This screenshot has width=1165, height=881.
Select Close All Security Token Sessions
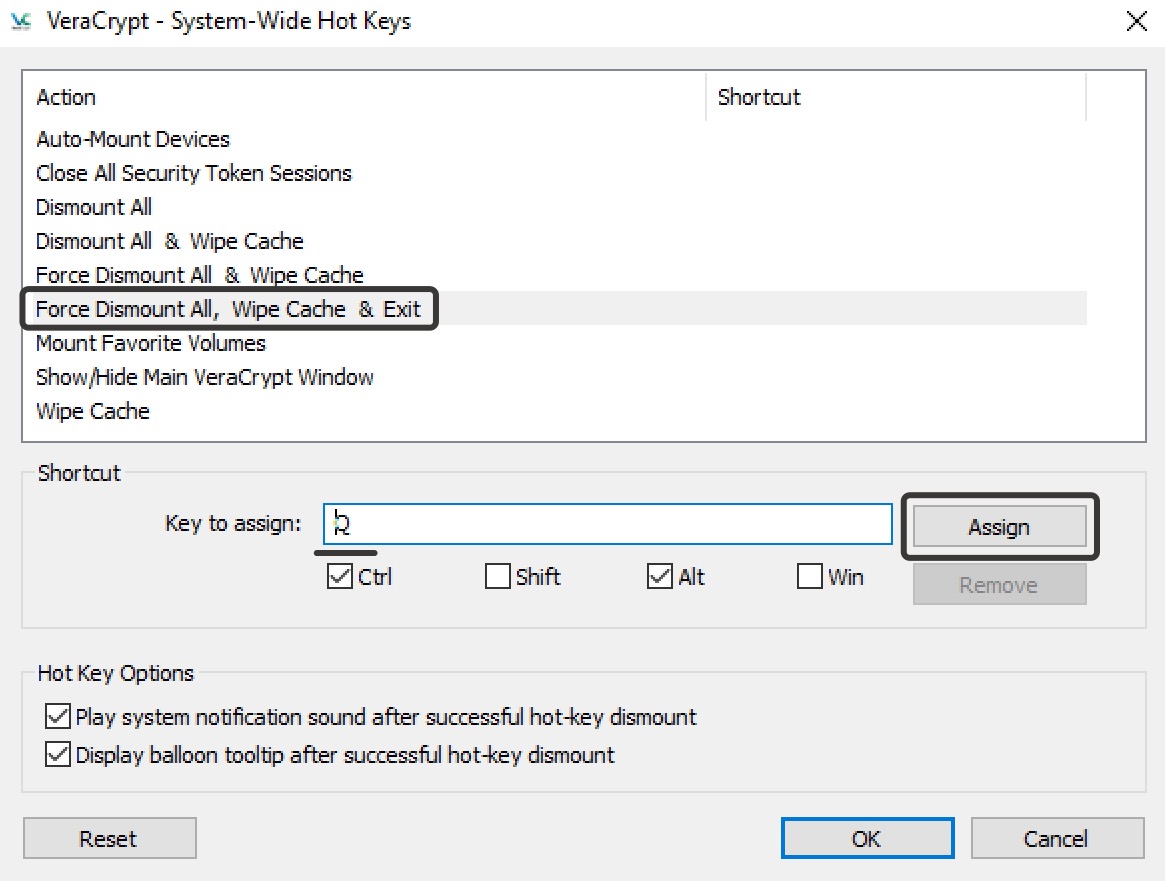194,173
